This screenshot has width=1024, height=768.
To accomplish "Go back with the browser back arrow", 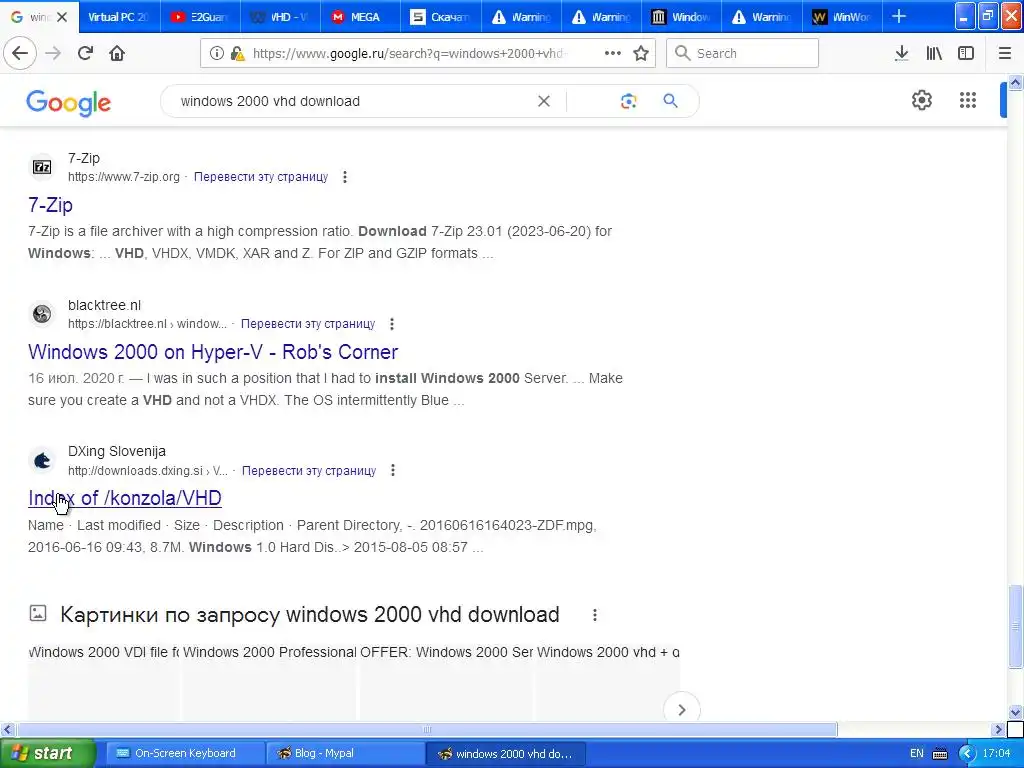I will [20, 54].
